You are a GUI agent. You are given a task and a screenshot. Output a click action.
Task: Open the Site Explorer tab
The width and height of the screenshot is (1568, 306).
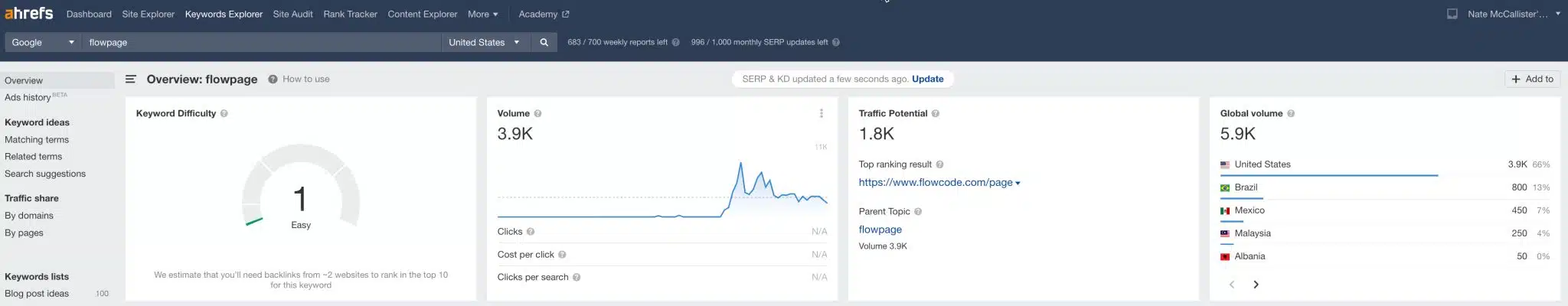(148, 14)
